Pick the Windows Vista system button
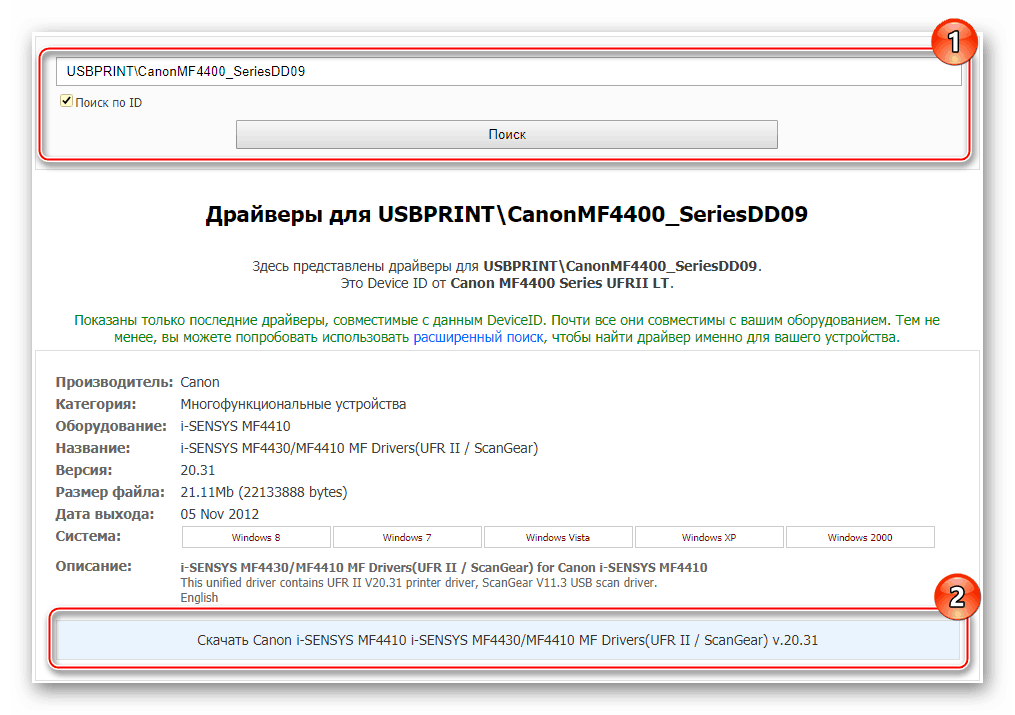 click(558, 538)
